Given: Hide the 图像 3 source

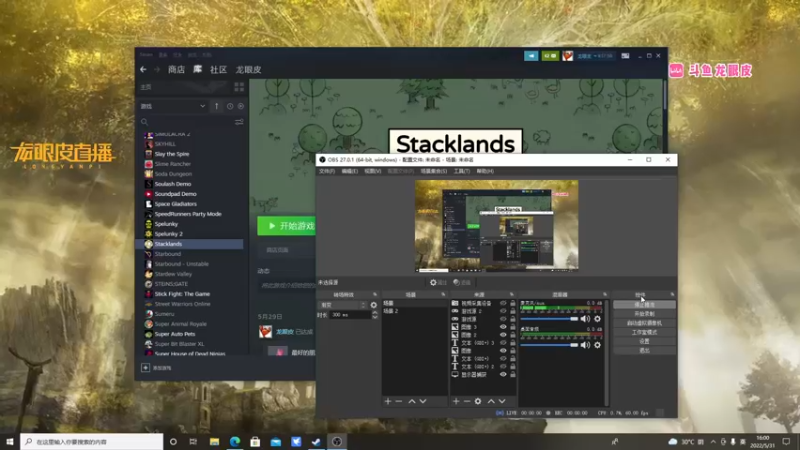Looking at the screenshot, I should (503, 327).
